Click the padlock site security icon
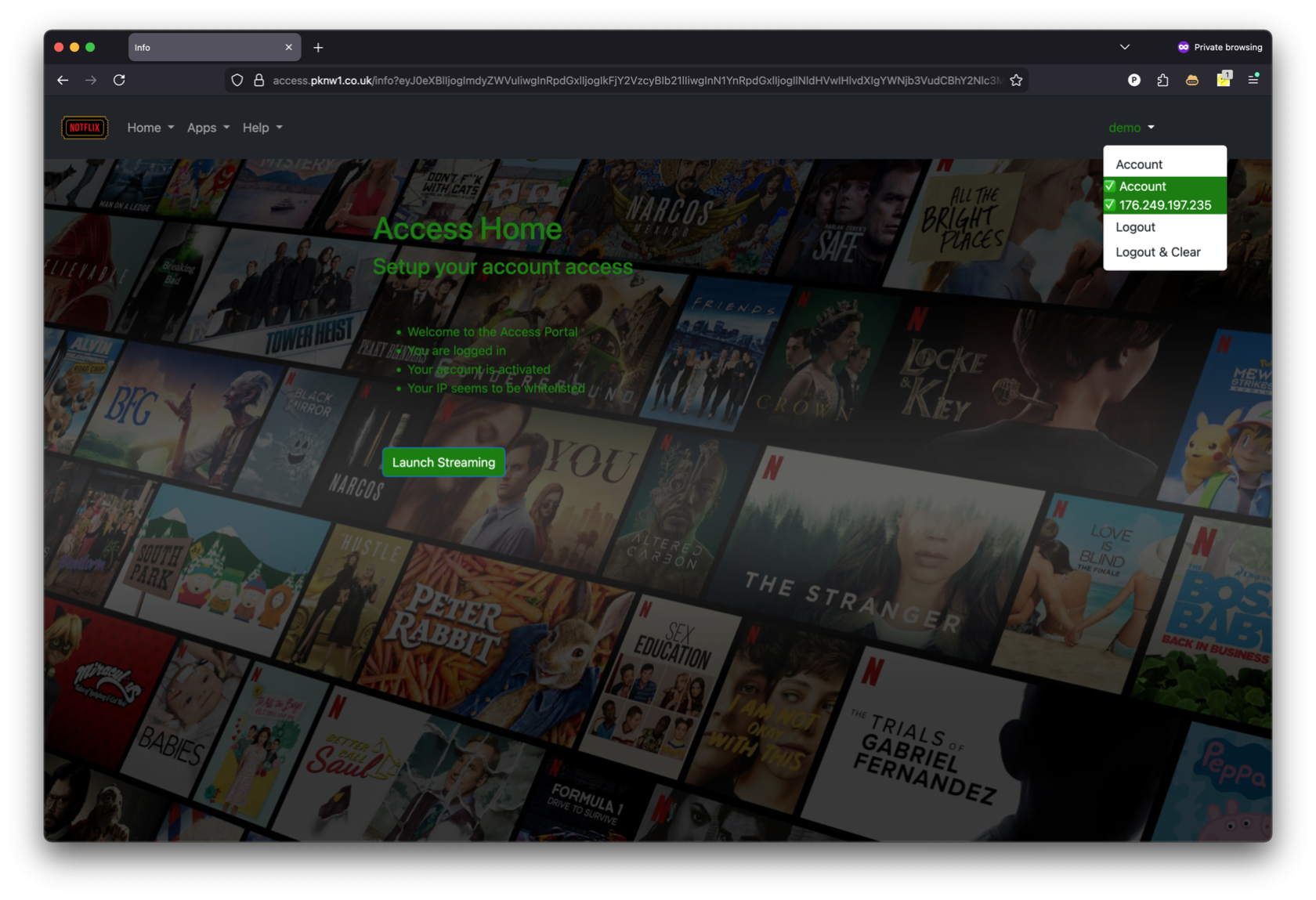Image resolution: width=1316 pixels, height=900 pixels. (x=258, y=80)
